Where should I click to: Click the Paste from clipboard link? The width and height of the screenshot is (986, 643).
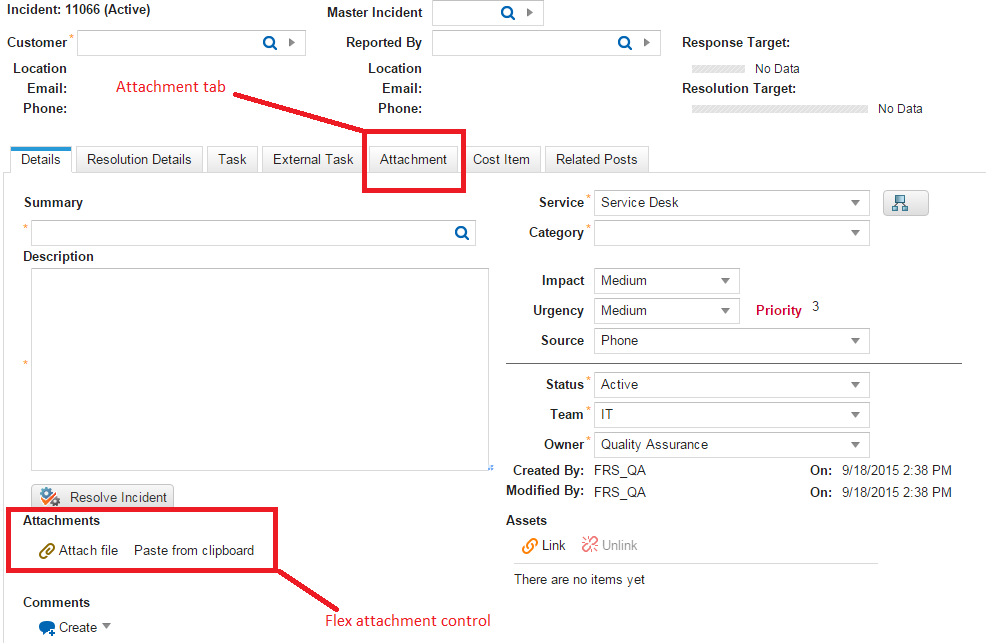pyautogui.click(x=196, y=550)
